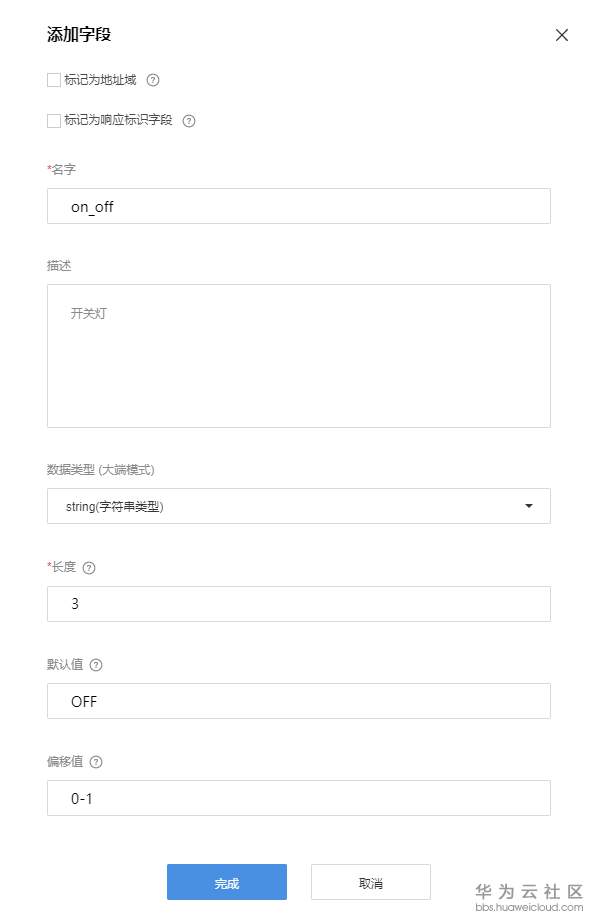
Task: Click the 偏移值 help icon
Action: 96,762
